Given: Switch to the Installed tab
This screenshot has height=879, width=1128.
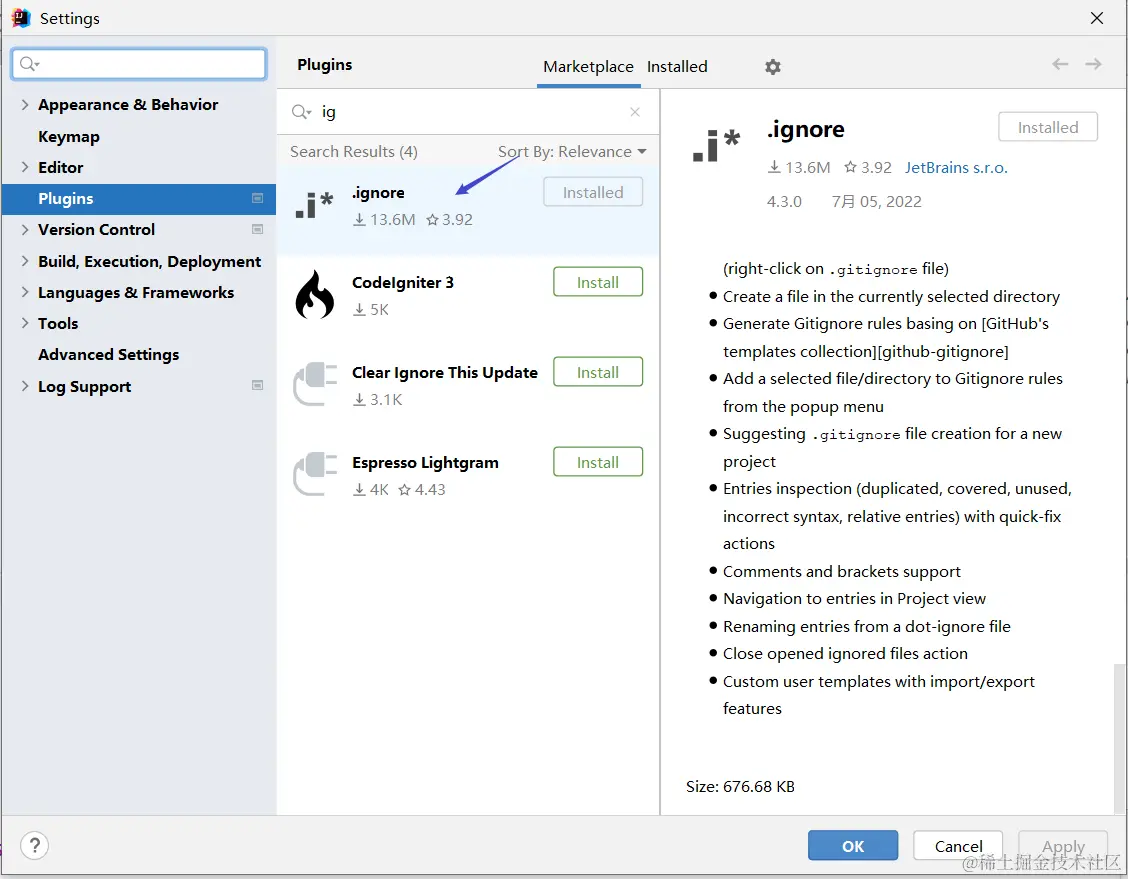Looking at the screenshot, I should coord(677,67).
